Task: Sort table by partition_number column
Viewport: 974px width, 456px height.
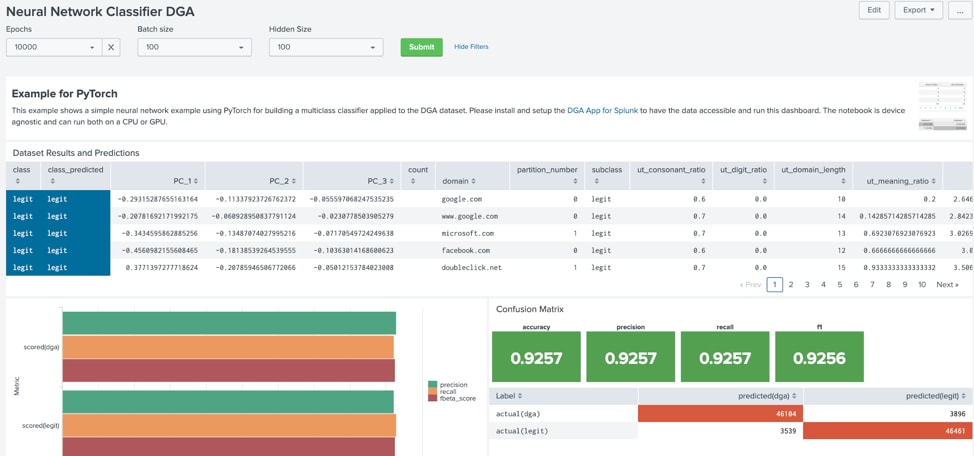Action: [x=547, y=175]
